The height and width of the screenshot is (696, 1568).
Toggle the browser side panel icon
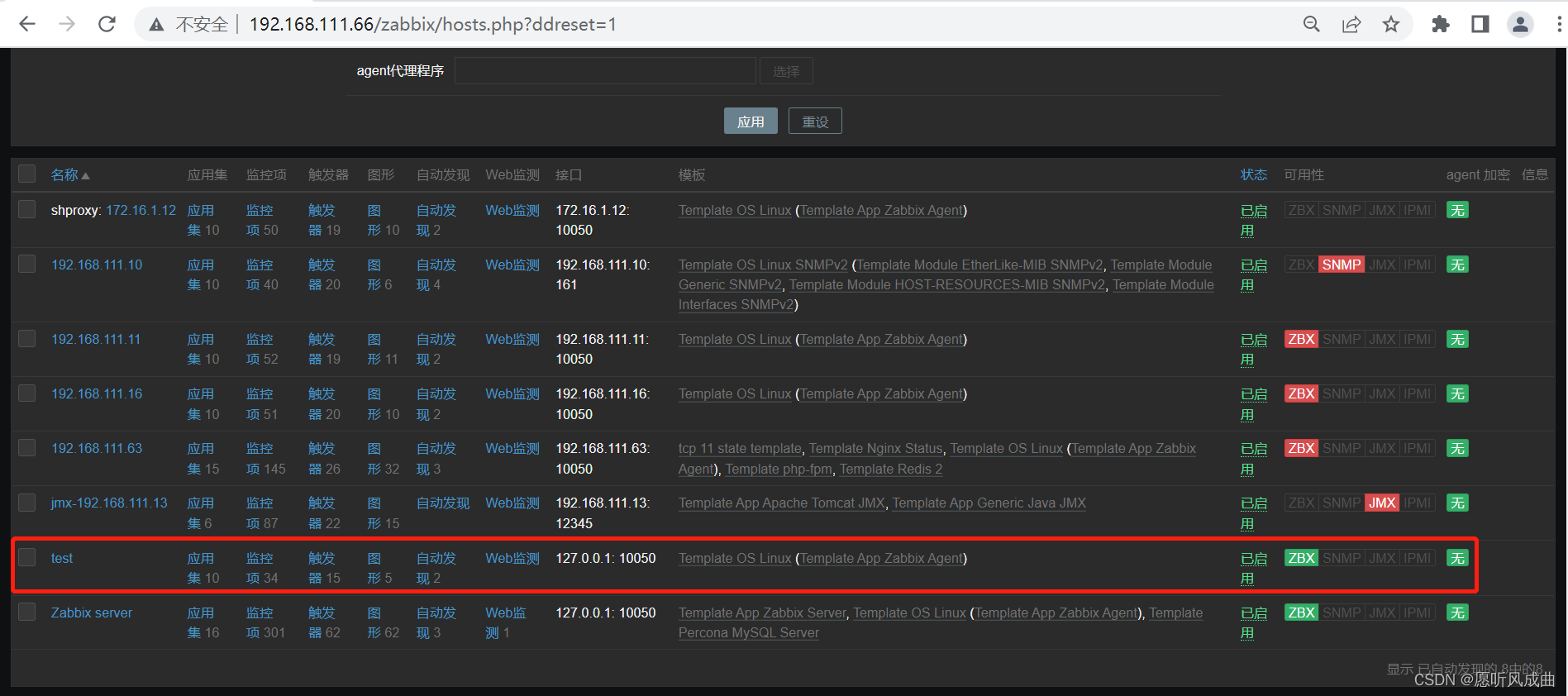click(1480, 24)
